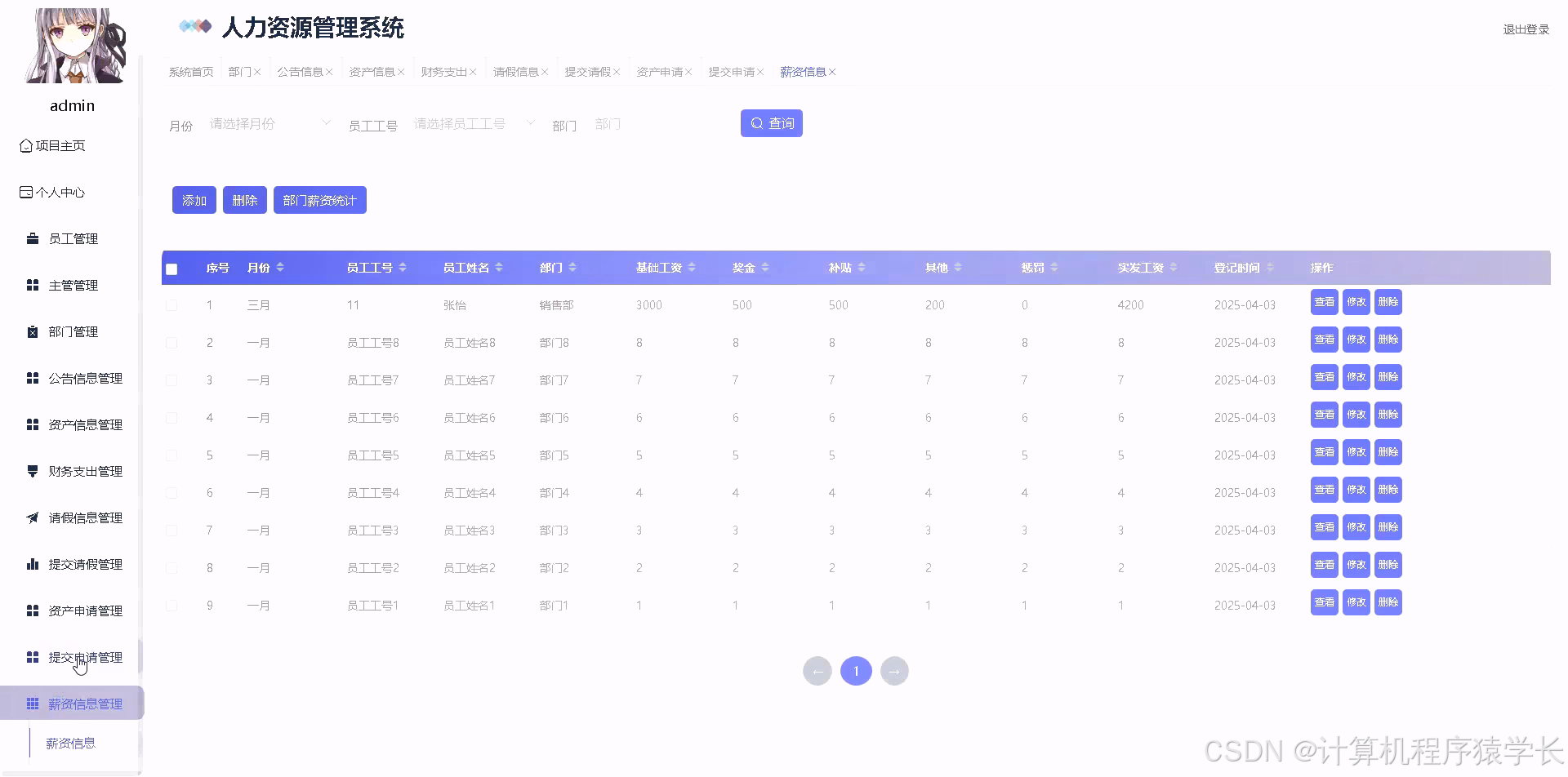Switch to the 系统首页 tab
1568x777 pixels.
point(190,71)
